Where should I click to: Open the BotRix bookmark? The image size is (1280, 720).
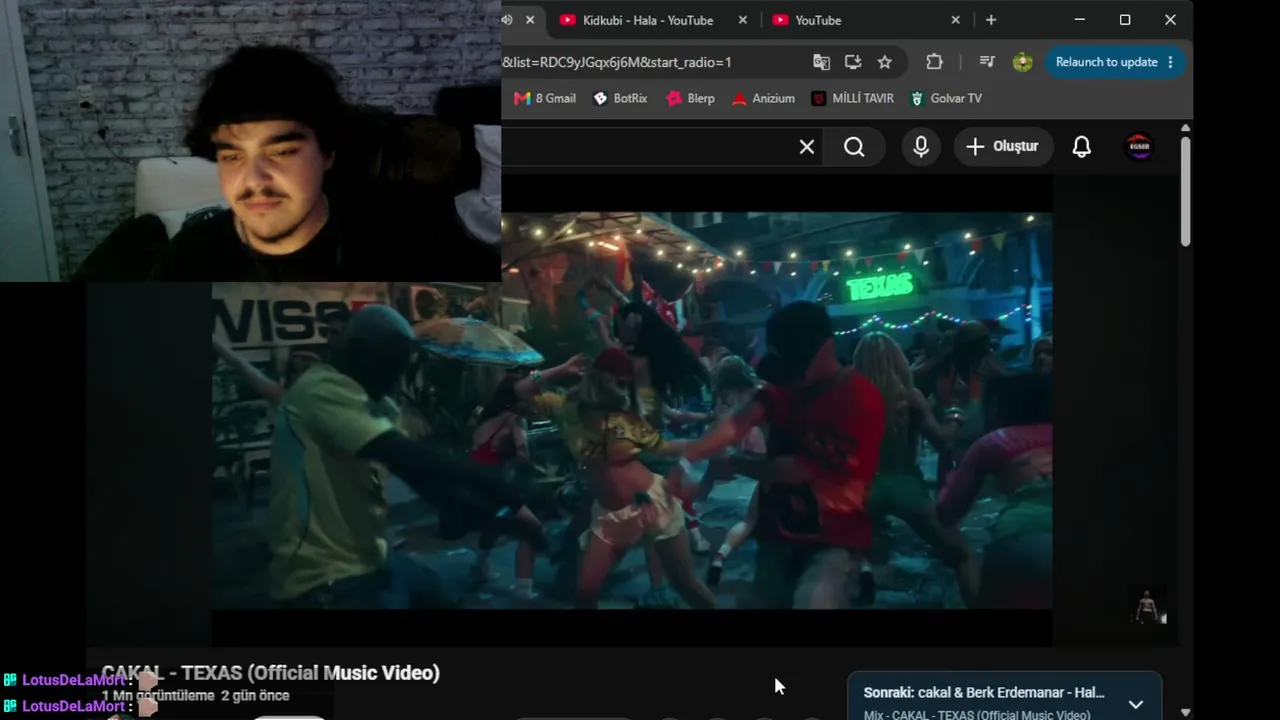pyautogui.click(x=620, y=98)
